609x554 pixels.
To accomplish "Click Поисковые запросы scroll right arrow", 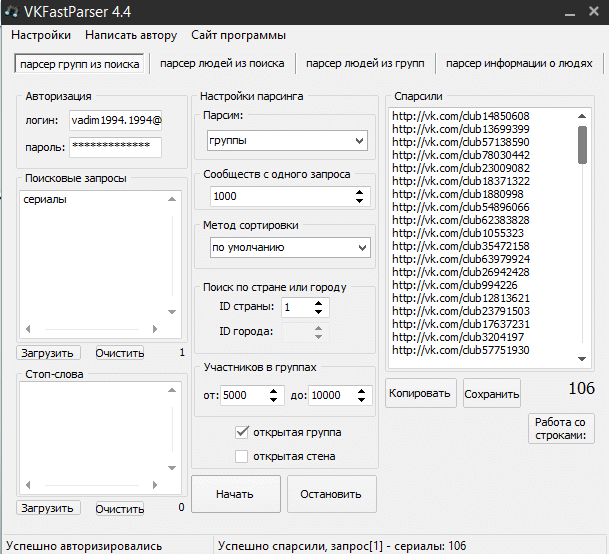I will tap(155, 329).
